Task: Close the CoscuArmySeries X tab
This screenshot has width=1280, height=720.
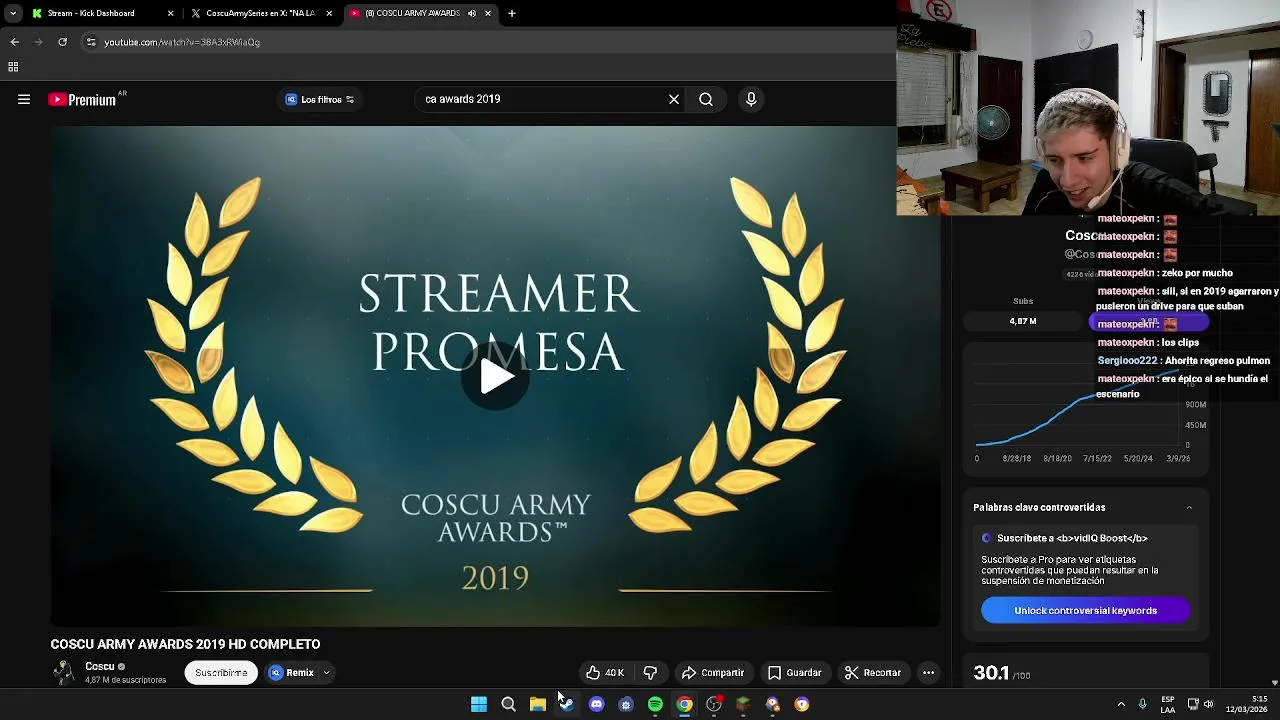Action: (329, 13)
